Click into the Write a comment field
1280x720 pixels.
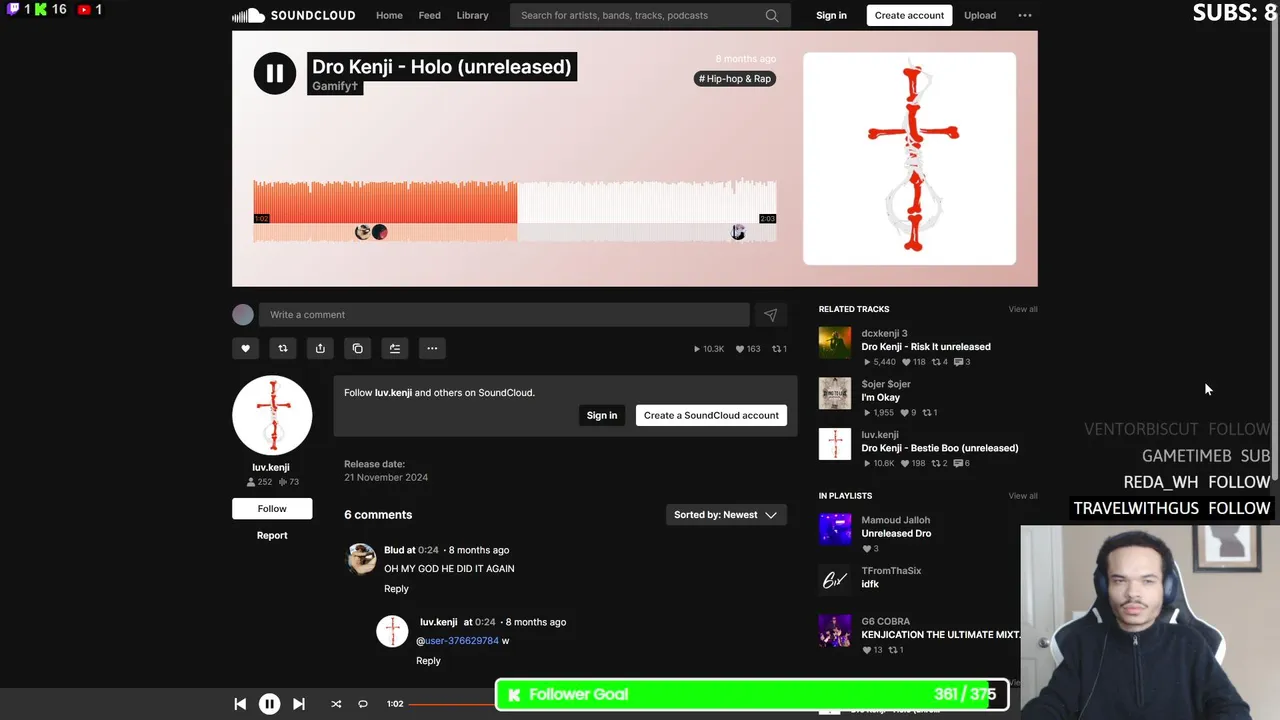coord(504,314)
